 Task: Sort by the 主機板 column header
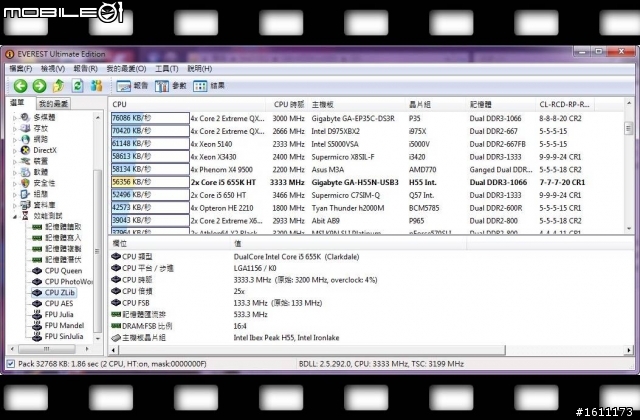click(357, 104)
